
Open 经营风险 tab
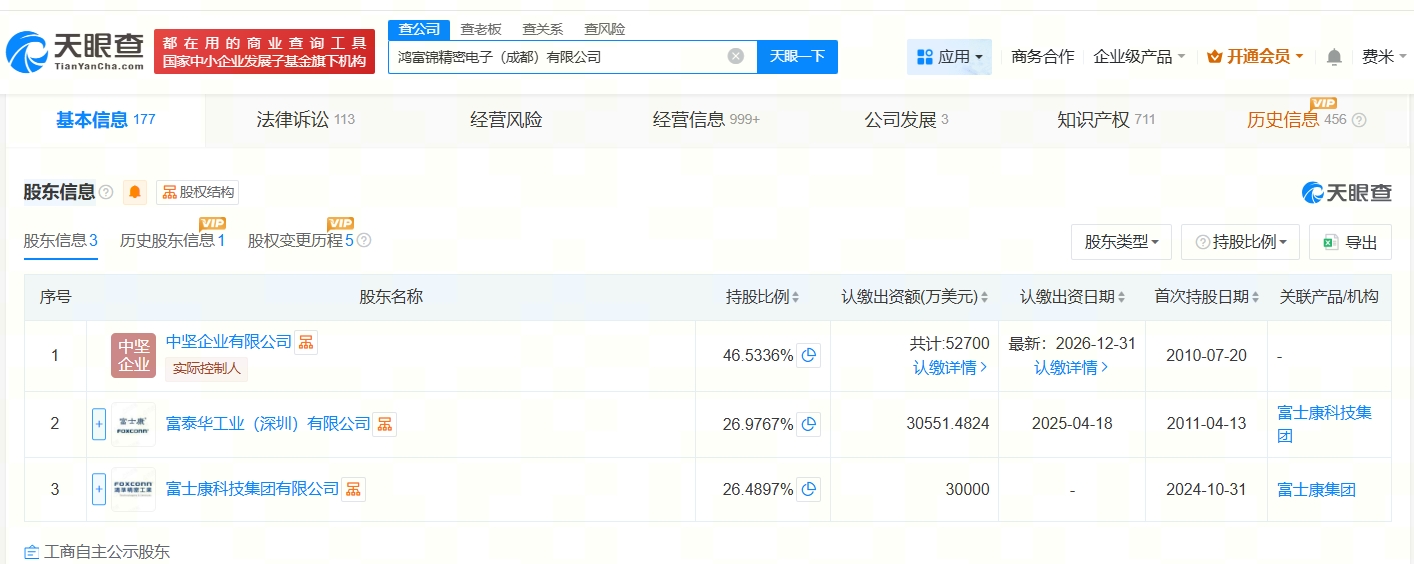click(506, 120)
